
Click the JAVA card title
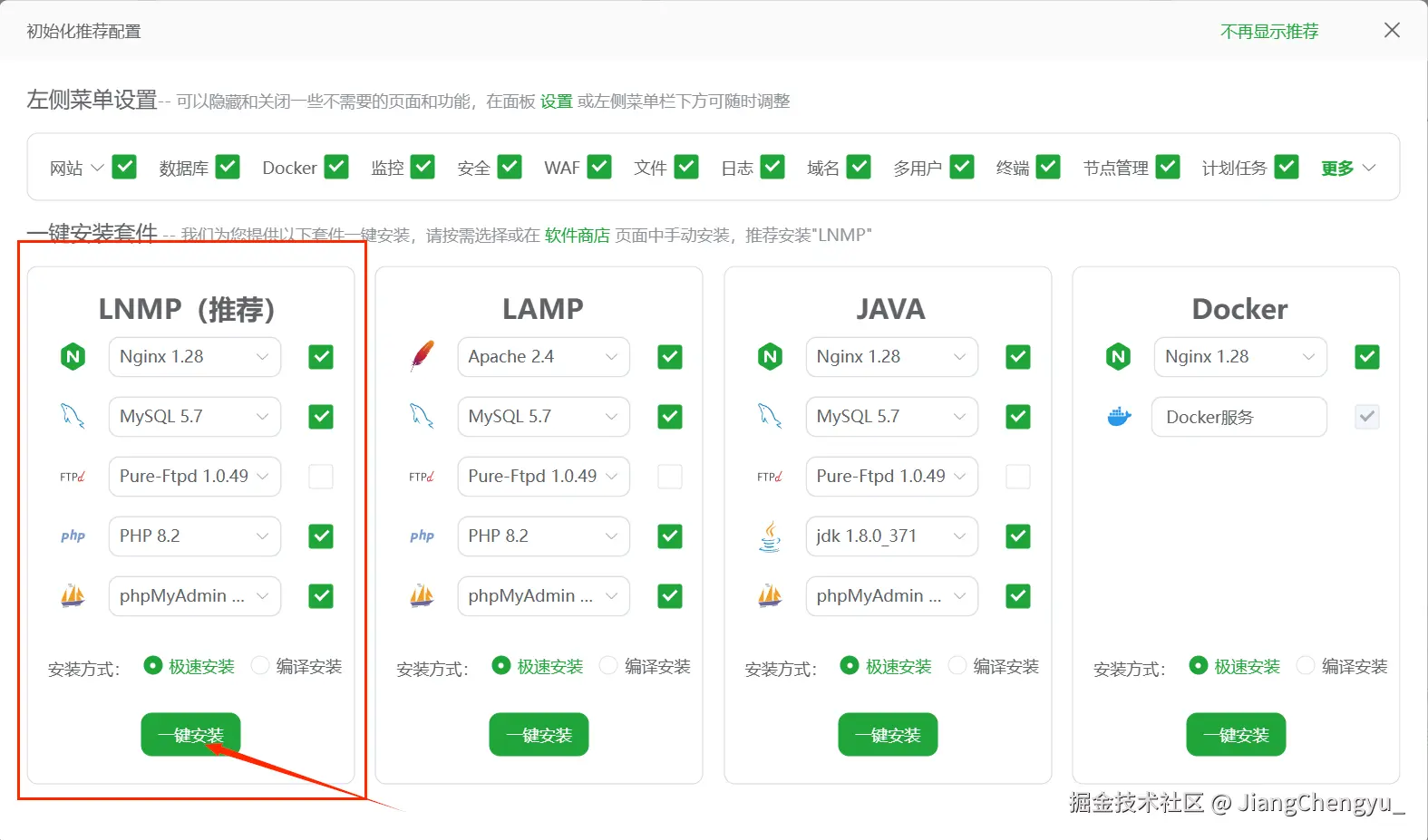(891, 309)
